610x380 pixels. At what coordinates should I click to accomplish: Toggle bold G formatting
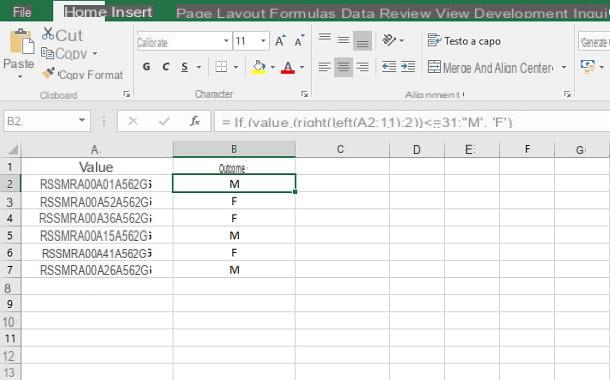146,67
